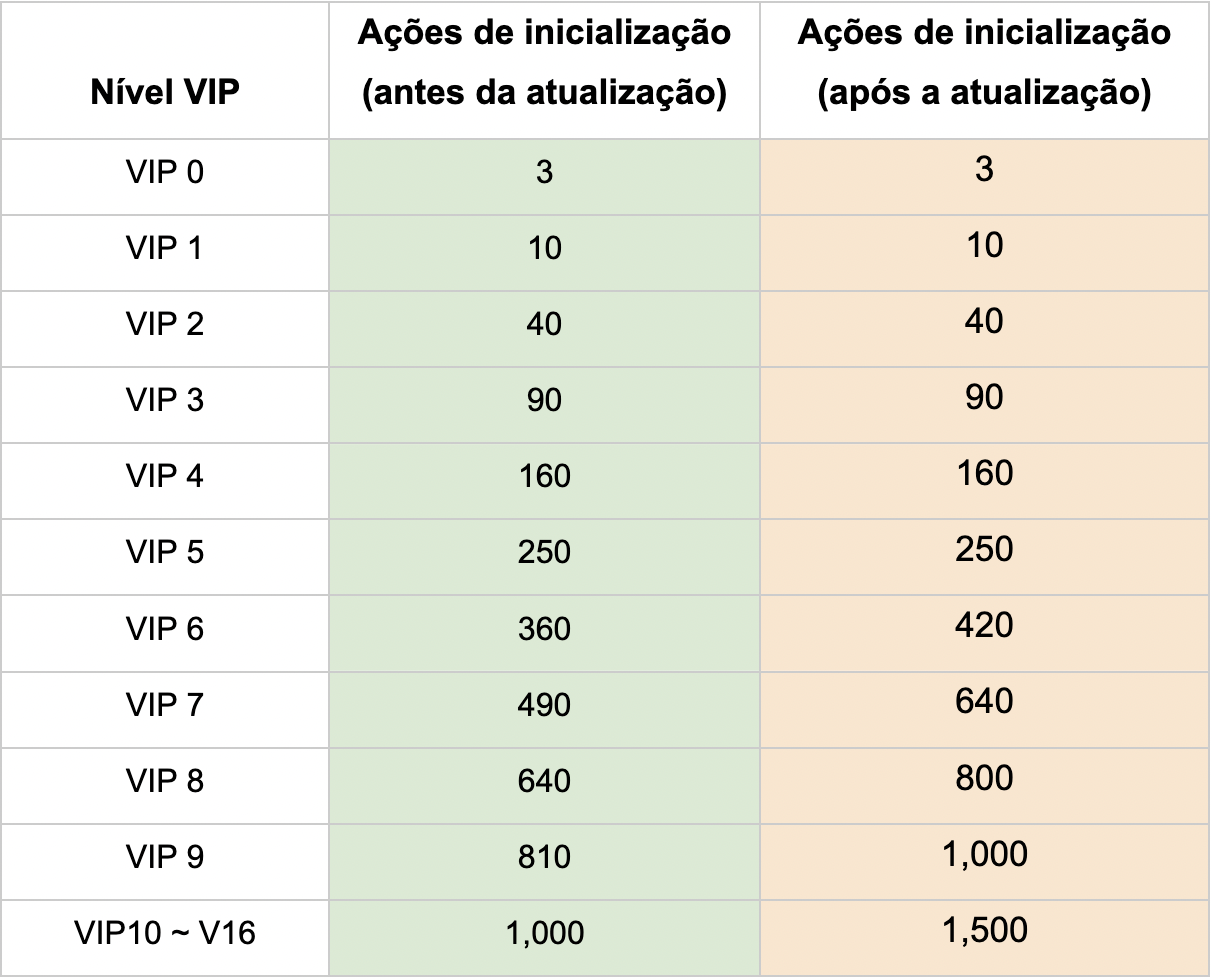Click the VIP 5 row label
This screenshot has height=980, width=1212.
click(165, 552)
